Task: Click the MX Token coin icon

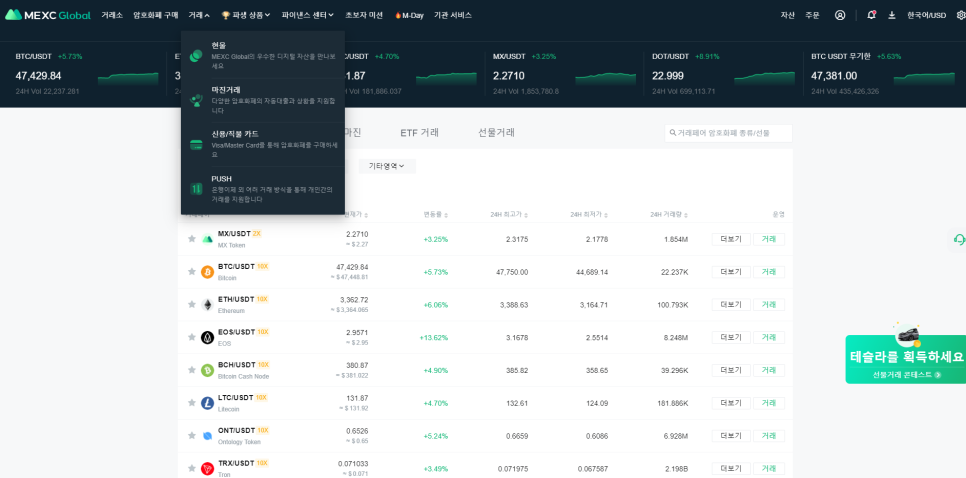Action: (208, 239)
